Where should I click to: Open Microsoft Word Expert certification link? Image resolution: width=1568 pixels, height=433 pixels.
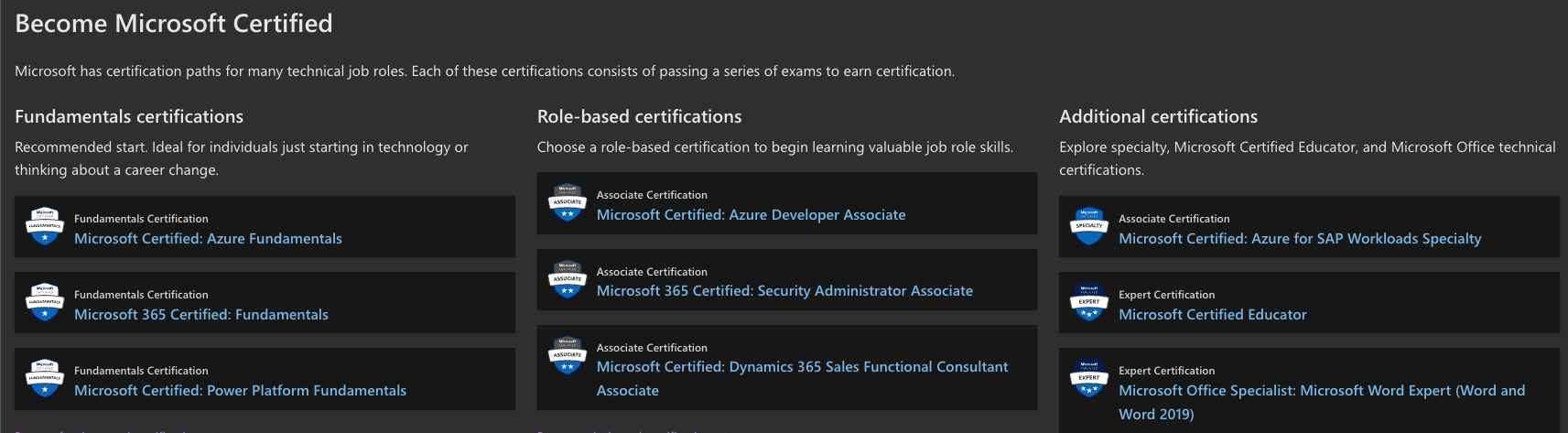tap(1322, 402)
